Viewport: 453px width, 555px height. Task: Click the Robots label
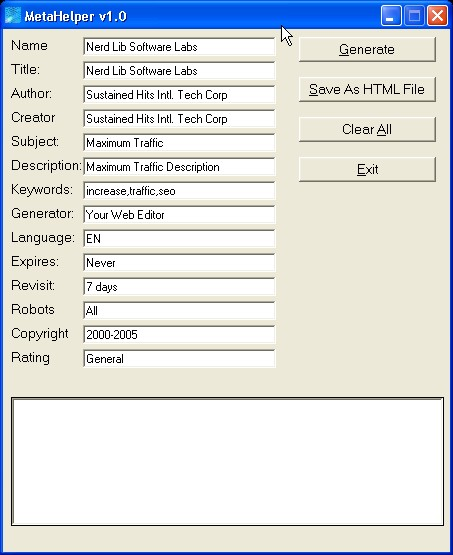[33, 309]
